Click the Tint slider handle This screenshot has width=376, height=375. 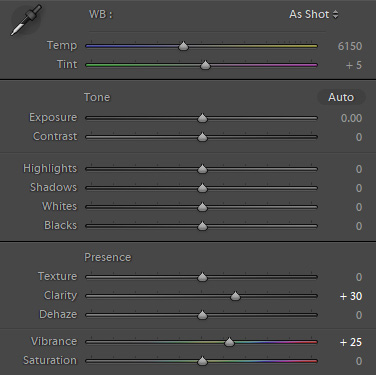tap(205, 65)
